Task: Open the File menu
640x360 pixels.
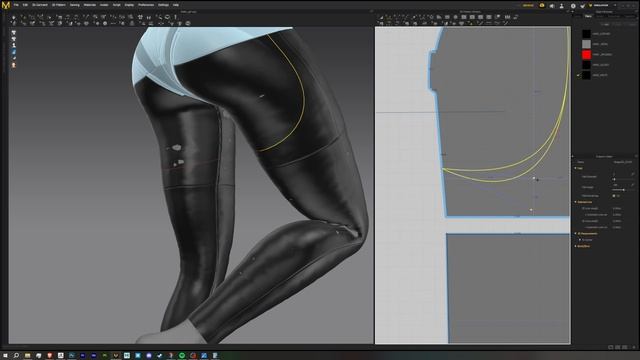Action: click(16, 5)
